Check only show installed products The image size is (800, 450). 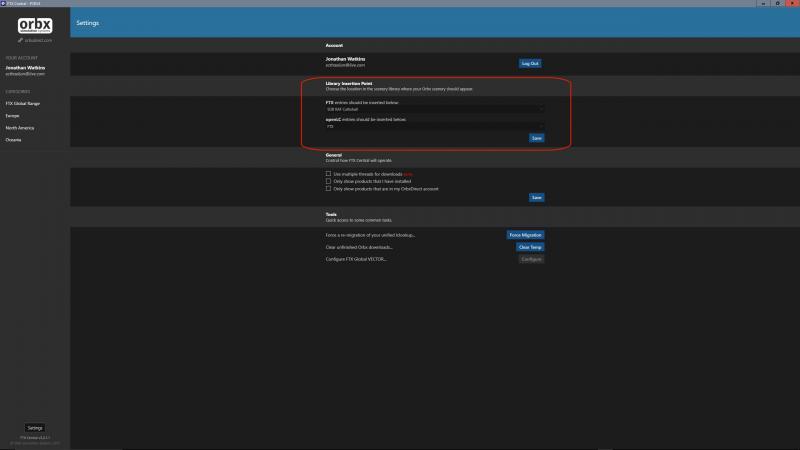coord(328,181)
